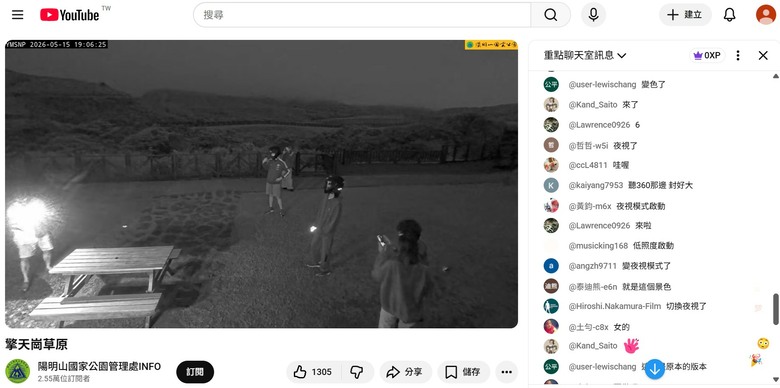Go to YouTube home via logo
The width and height of the screenshot is (780, 388).
(70, 15)
